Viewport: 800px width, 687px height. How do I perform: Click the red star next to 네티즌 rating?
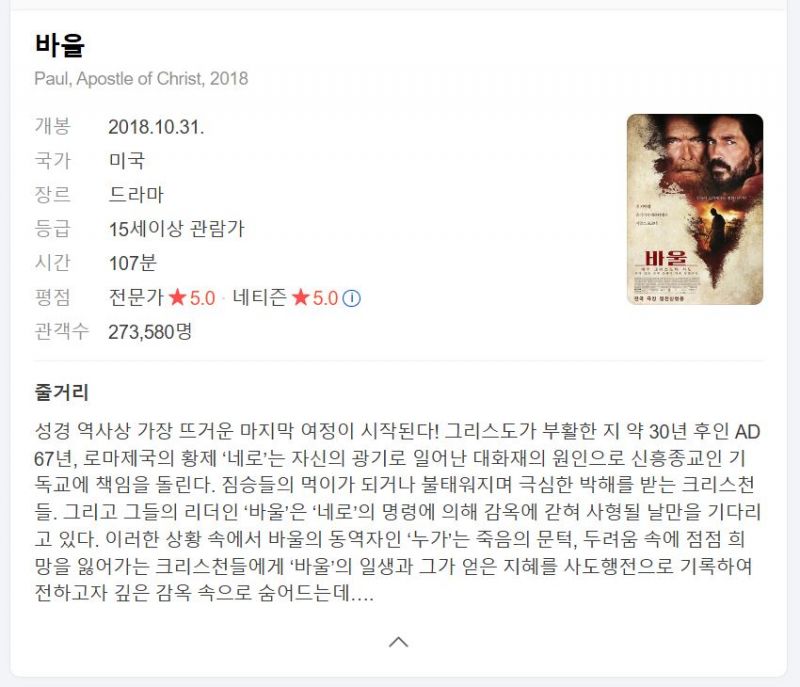(301, 297)
